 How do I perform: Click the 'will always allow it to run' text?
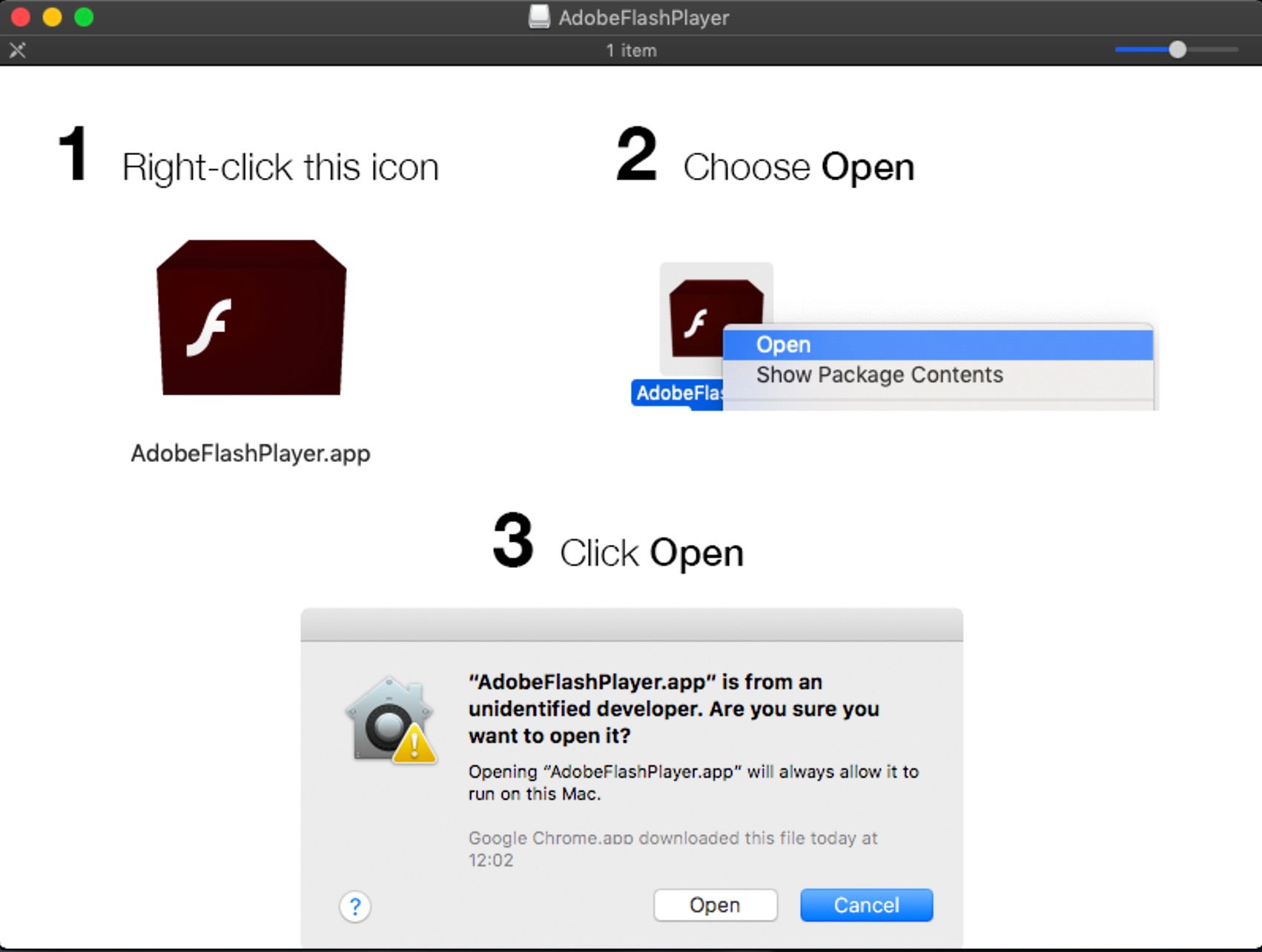[x=693, y=783]
